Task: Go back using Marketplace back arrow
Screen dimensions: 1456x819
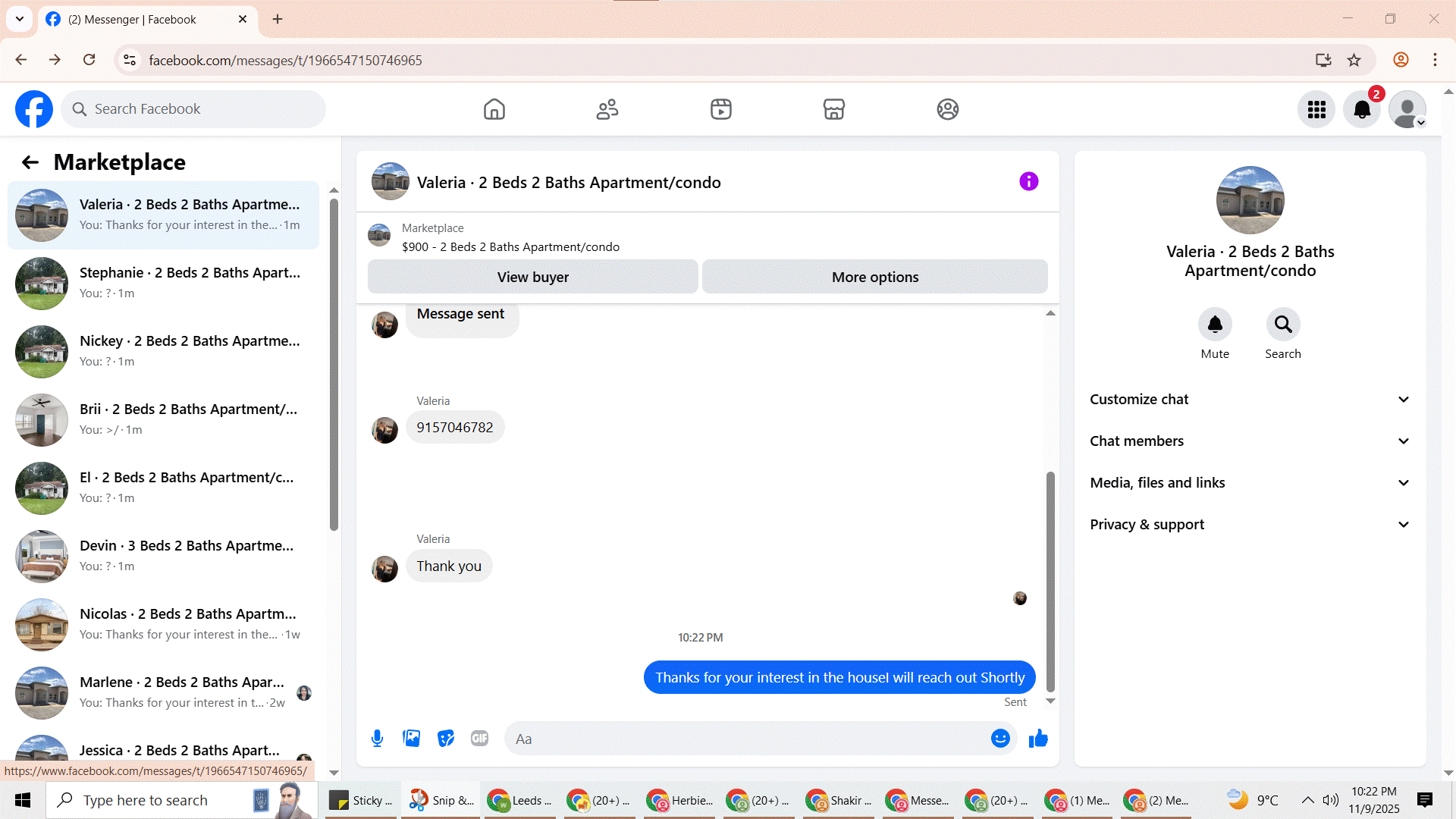Action: coord(30,162)
